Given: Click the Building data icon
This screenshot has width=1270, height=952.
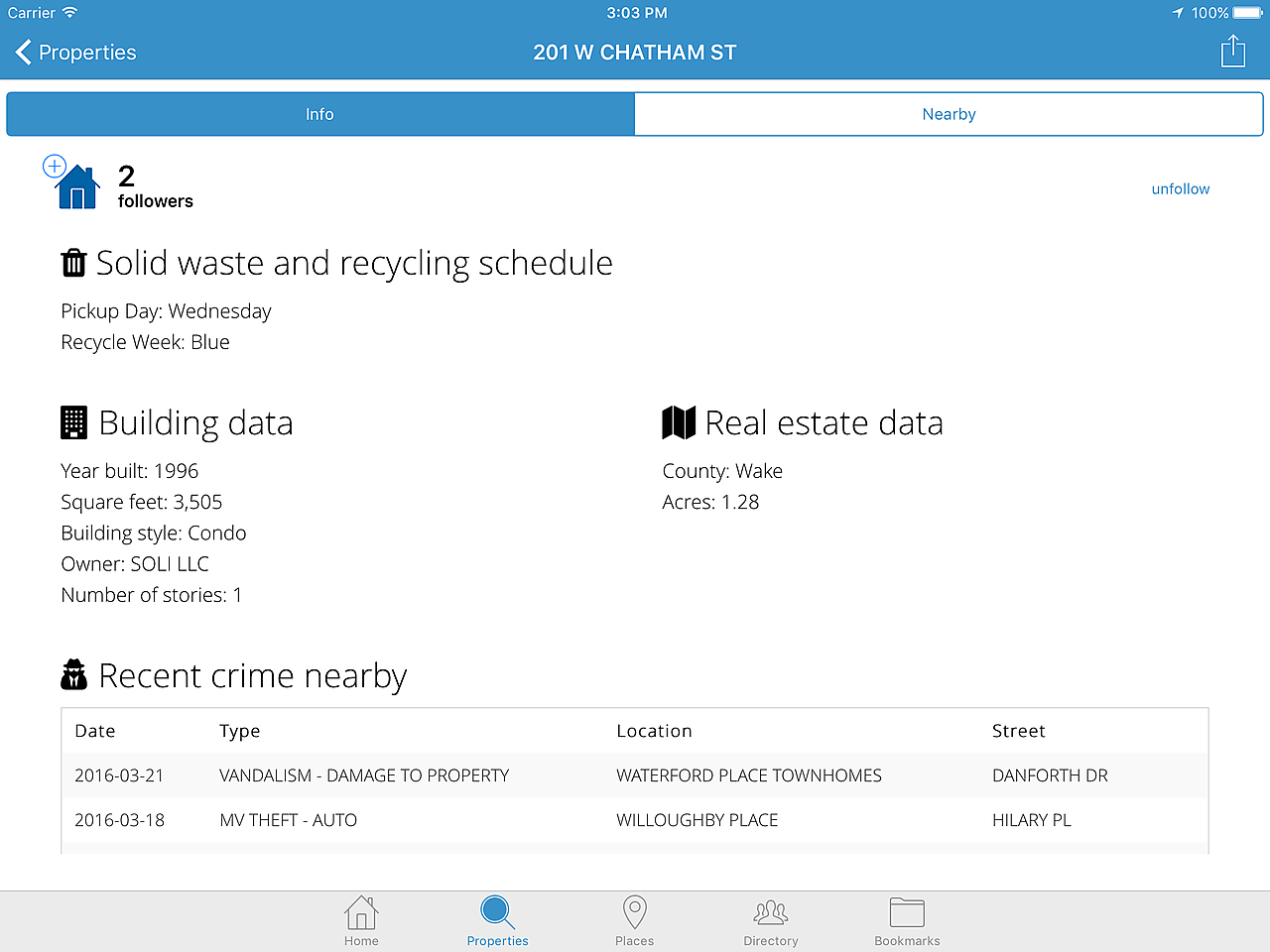Looking at the screenshot, I should click(73, 422).
